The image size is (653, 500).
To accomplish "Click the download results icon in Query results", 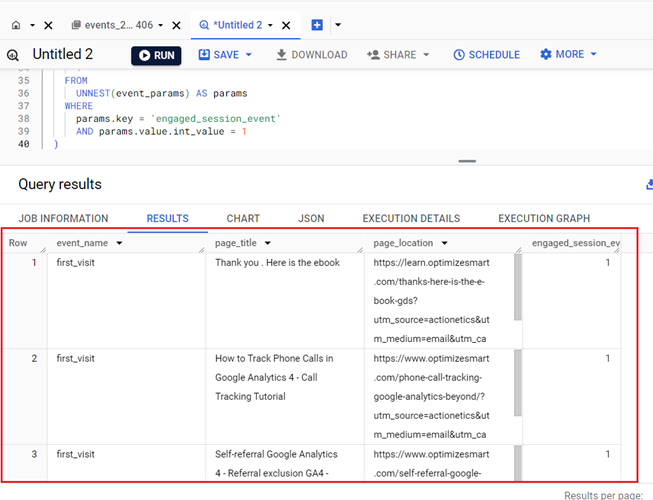I will (x=650, y=184).
